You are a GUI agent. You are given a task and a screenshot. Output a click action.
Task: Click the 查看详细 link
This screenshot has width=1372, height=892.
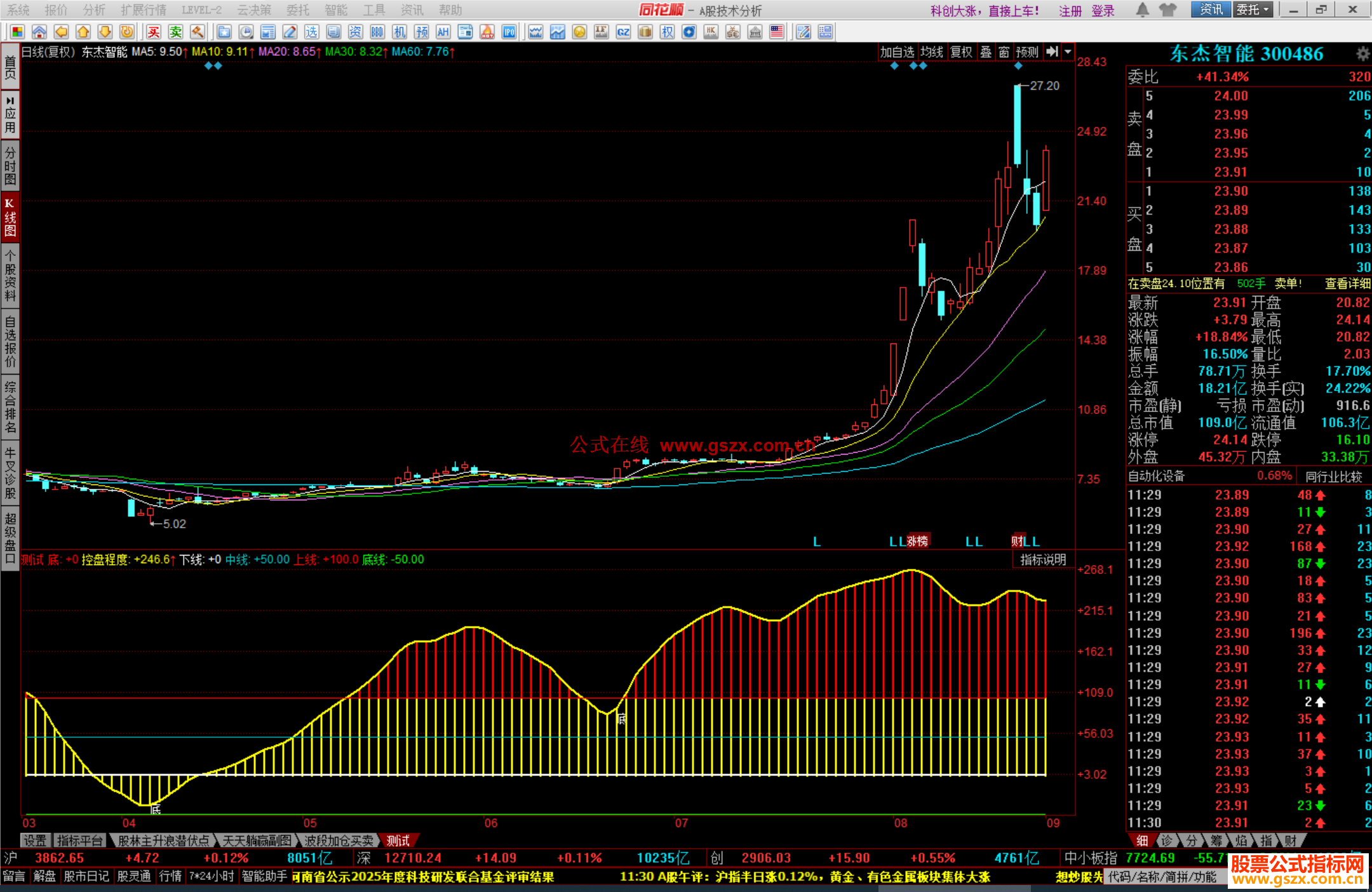click(1347, 284)
